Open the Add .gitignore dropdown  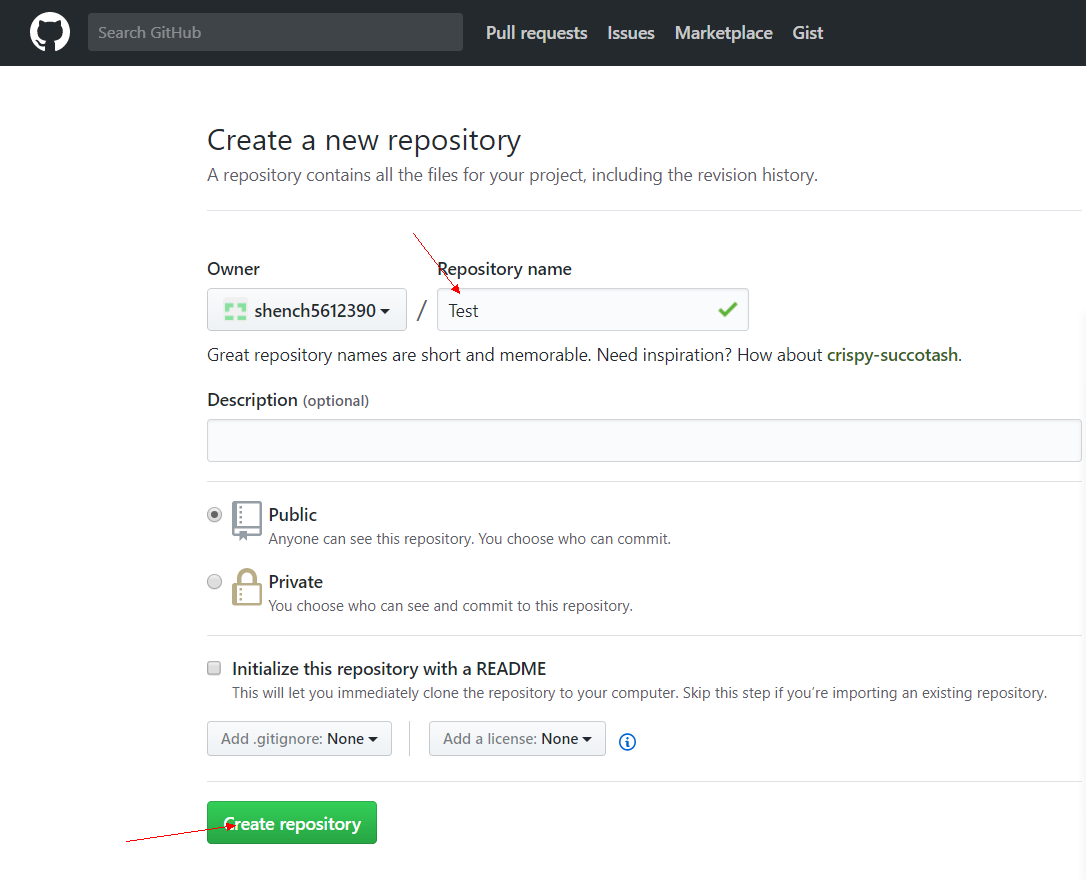[299, 739]
